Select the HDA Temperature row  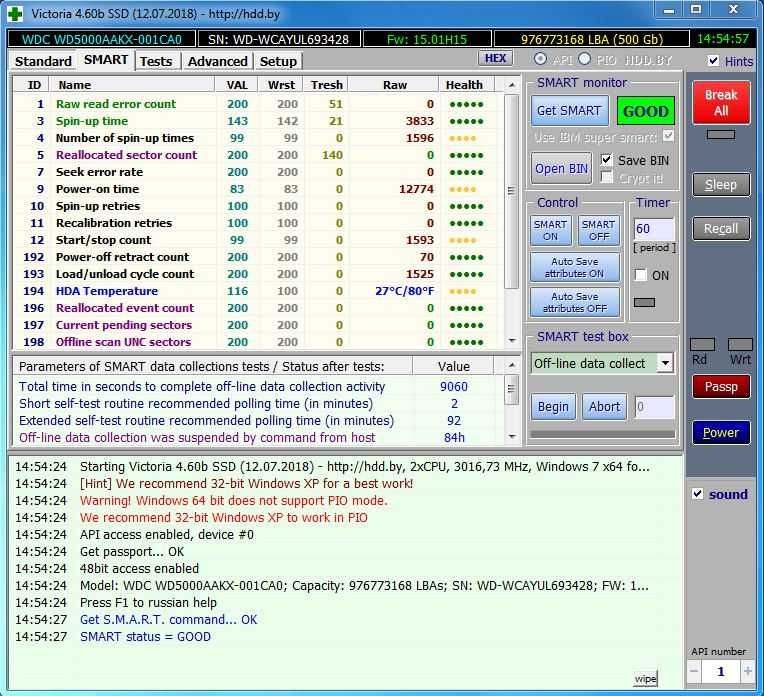click(x=258, y=291)
